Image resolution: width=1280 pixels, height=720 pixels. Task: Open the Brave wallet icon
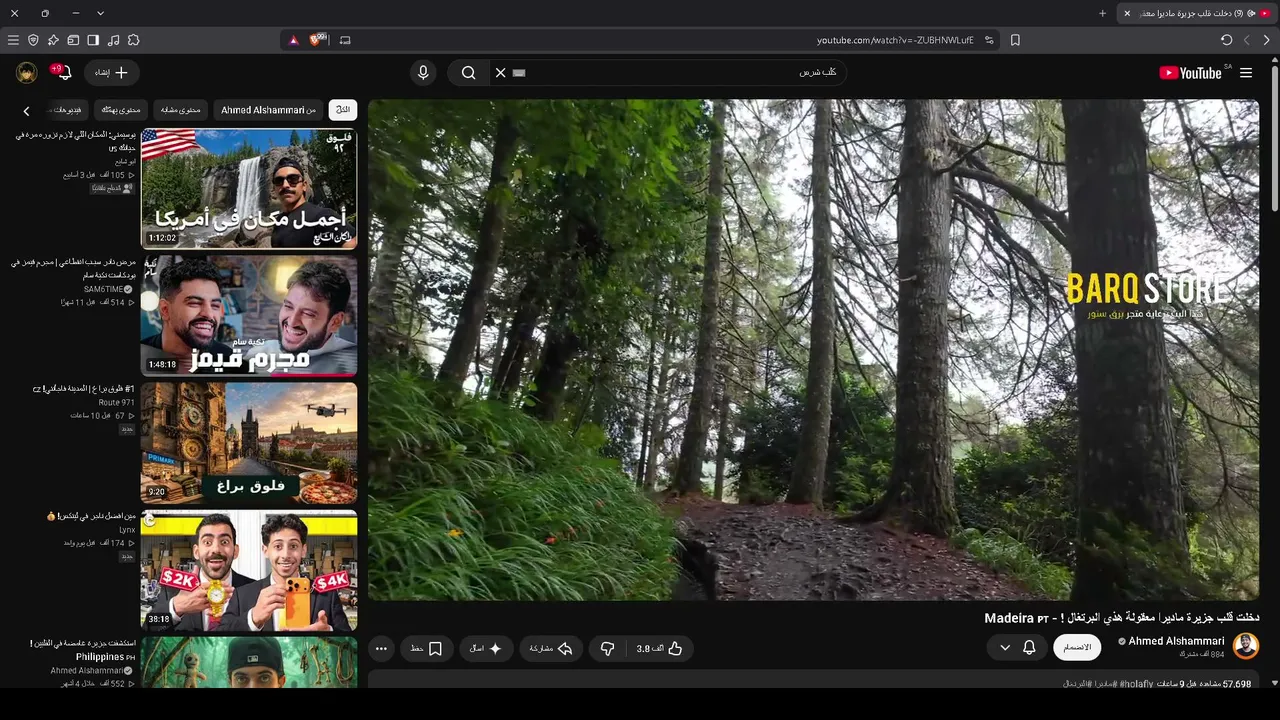pos(73,40)
